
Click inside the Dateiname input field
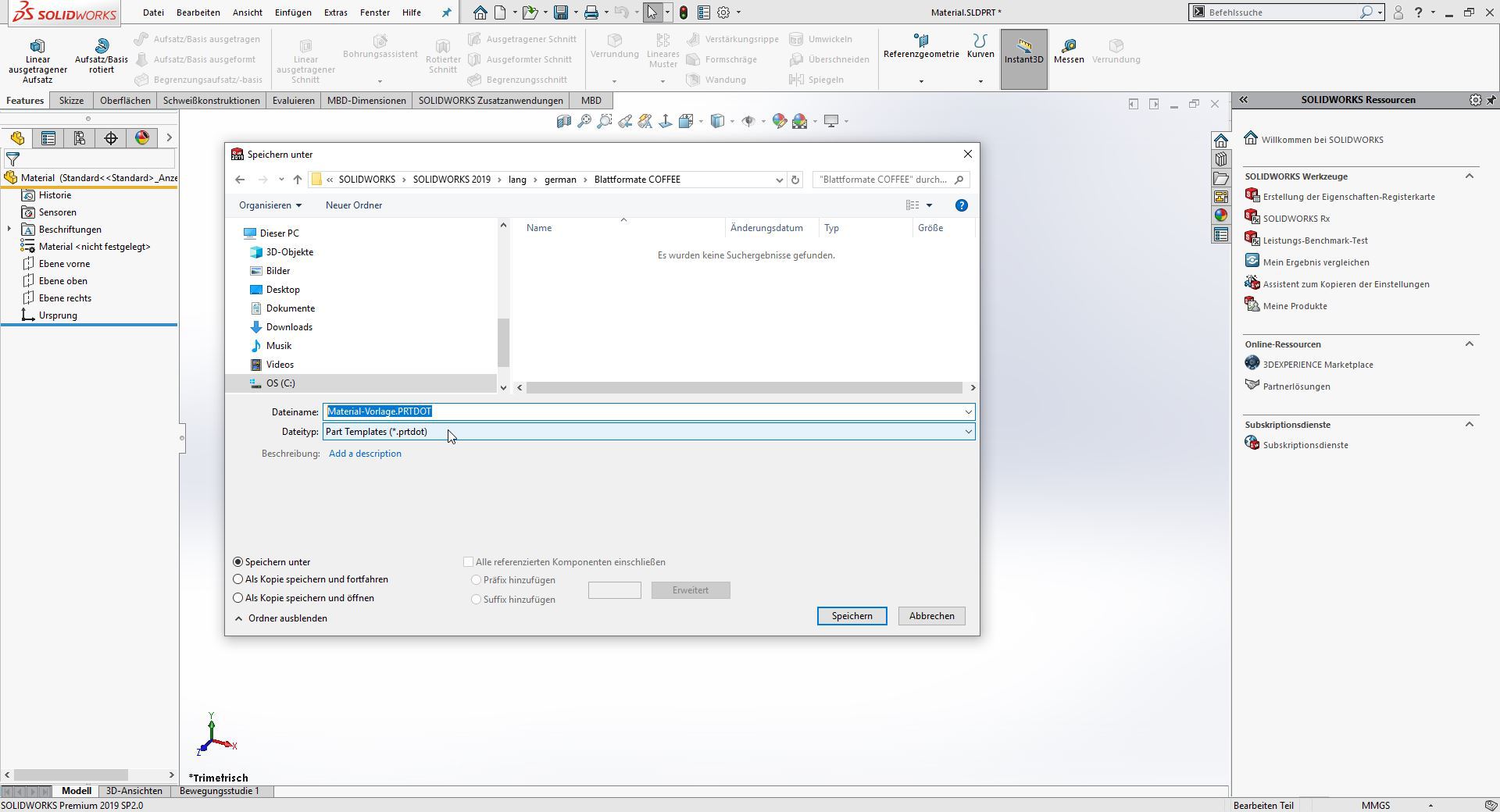(547, 411)
